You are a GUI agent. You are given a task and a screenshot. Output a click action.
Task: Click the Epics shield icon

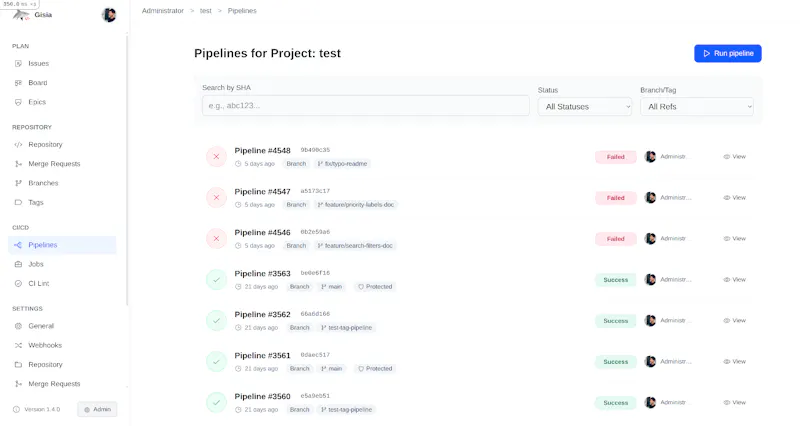[18, 102]
